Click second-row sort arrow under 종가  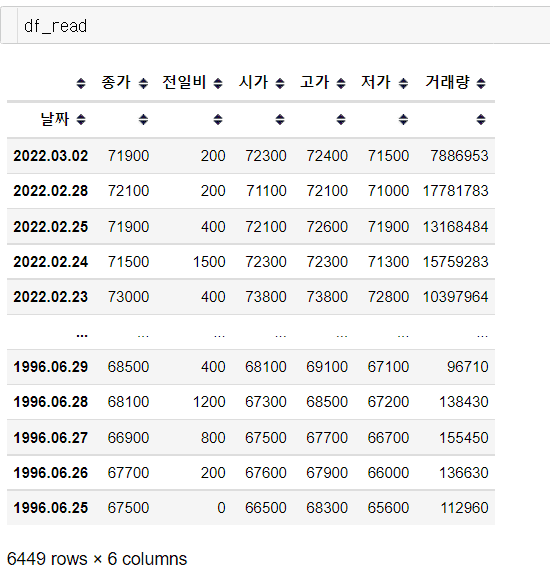pyautogui.click(x=143, y=119)
